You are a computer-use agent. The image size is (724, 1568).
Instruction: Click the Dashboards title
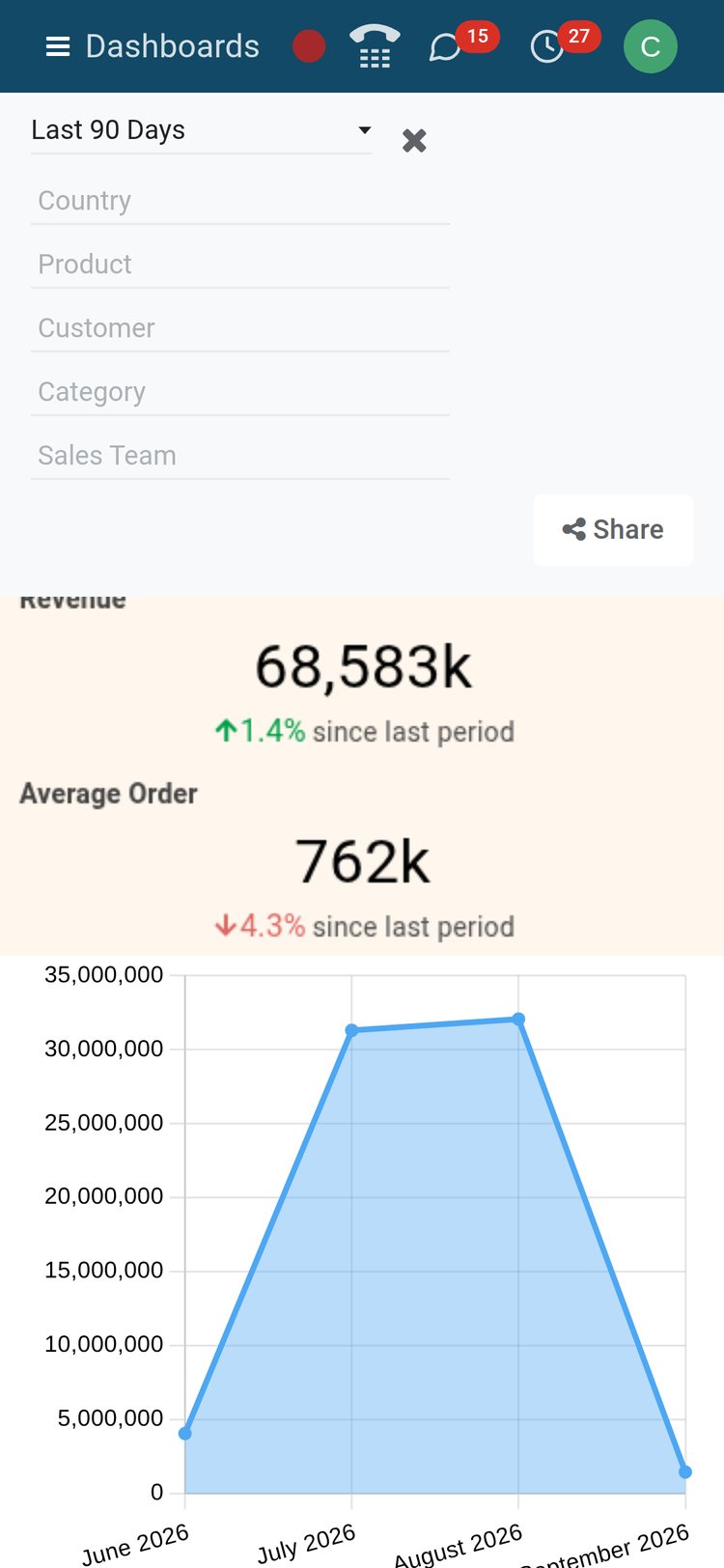point(173,46)
